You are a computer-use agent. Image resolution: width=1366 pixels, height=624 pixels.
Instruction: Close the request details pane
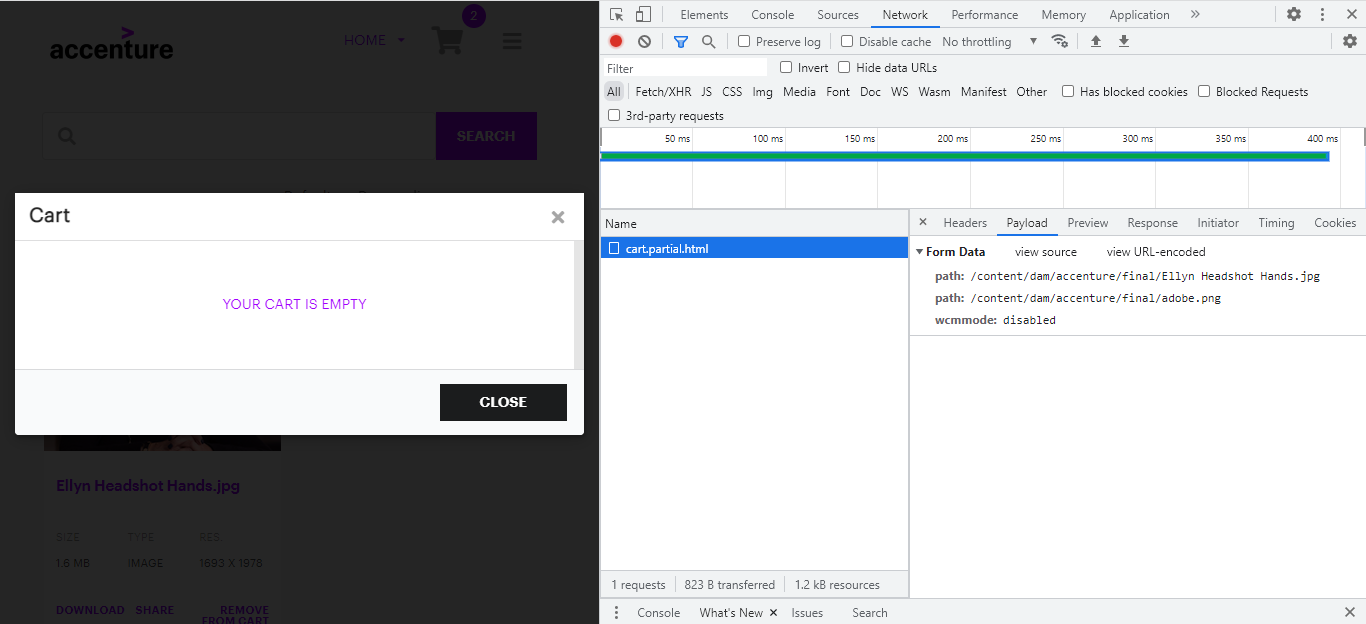coord(923,222)
